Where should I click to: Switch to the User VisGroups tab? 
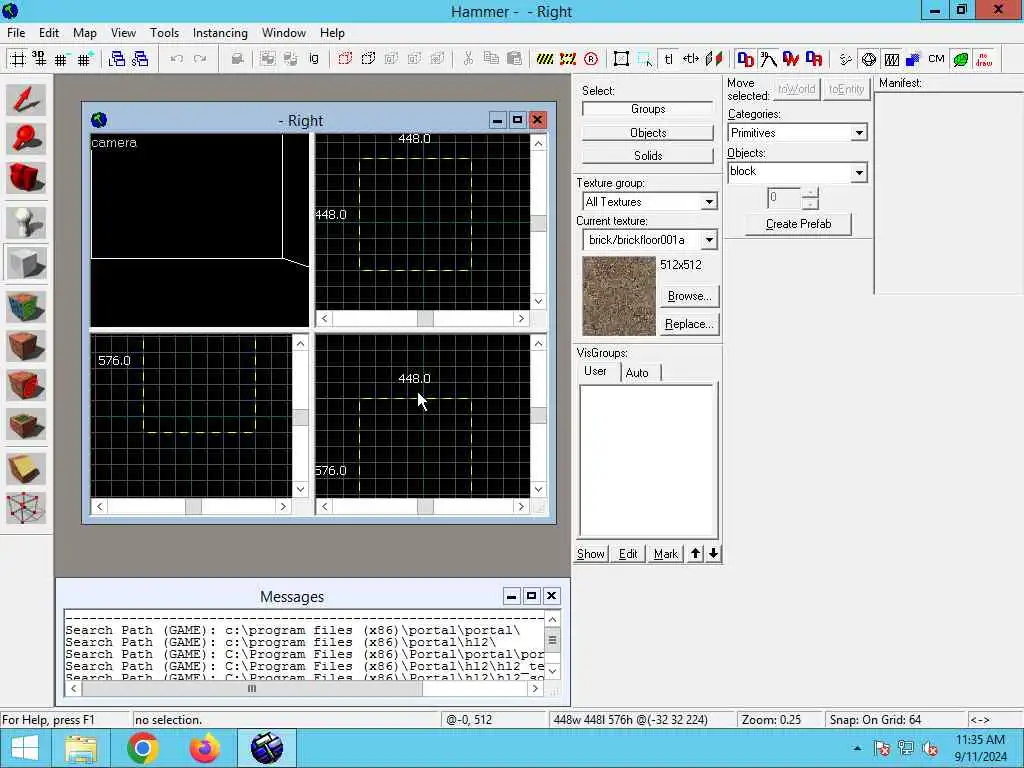pos(595,371)
